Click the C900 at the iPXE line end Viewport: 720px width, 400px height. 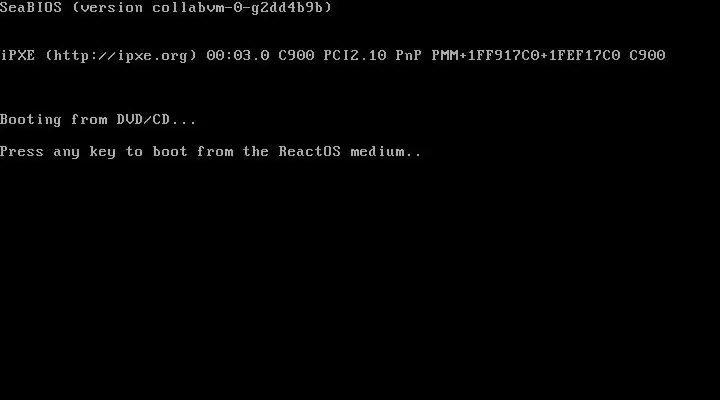[647, 55]
